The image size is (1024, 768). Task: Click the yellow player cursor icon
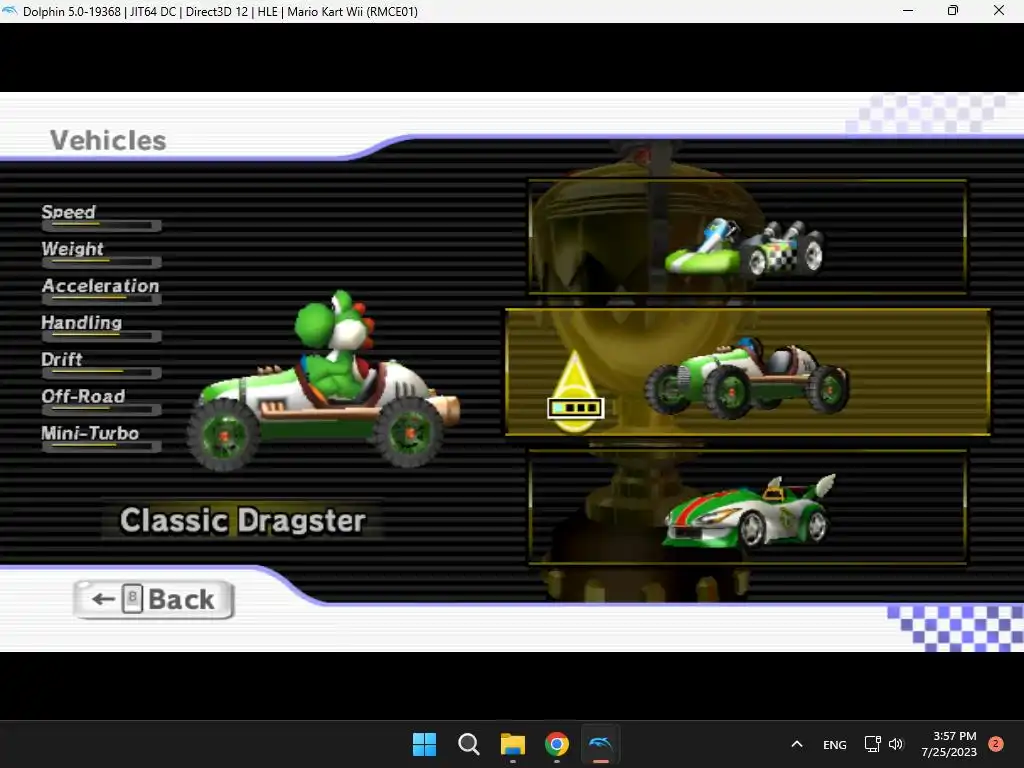pyautogui.click(x=575, y=393)
